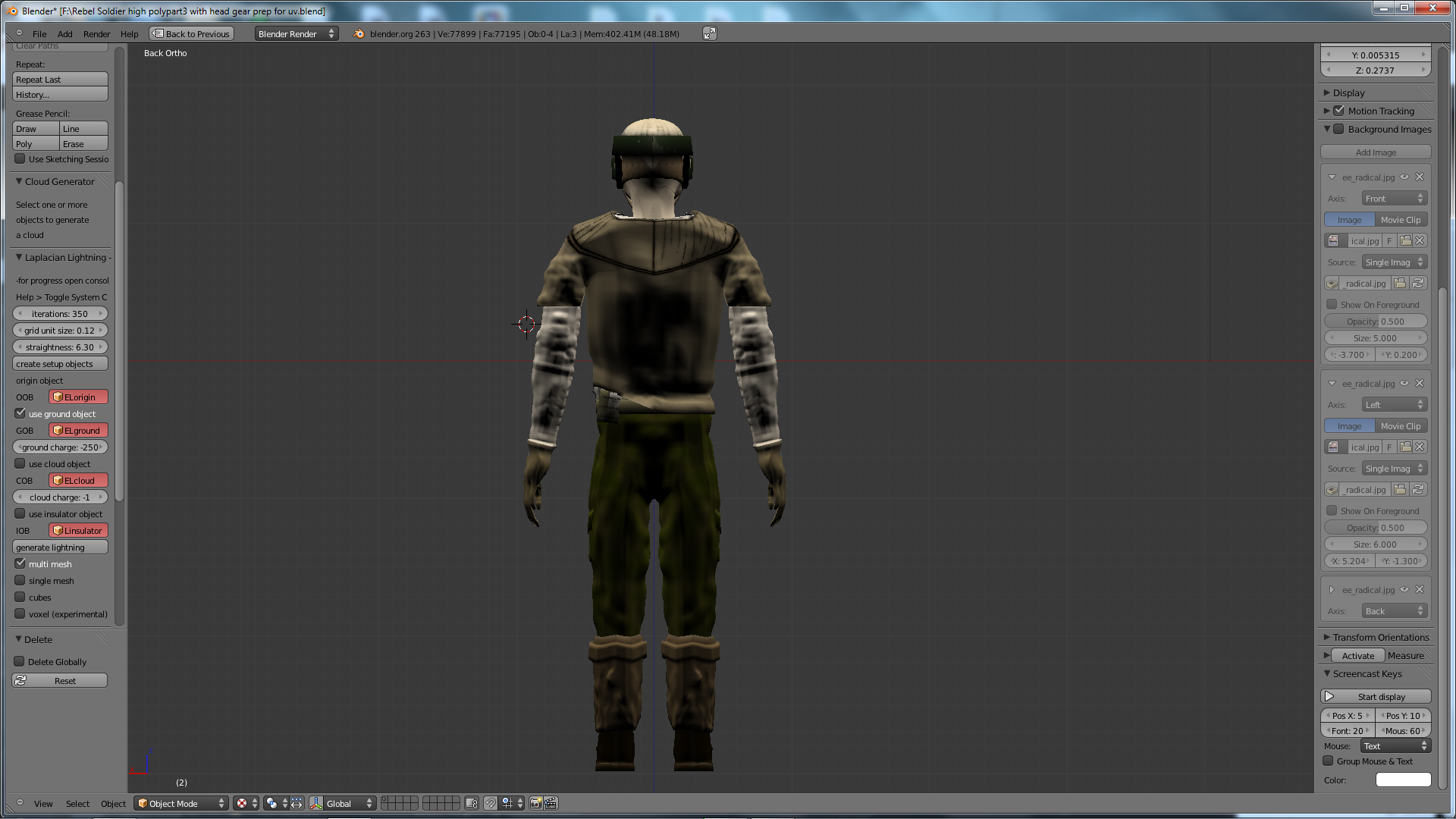This screenshot has width=1456, height=819.
Task: Click the fullscreen toggle icon in header
Action: tap(709, 33)
